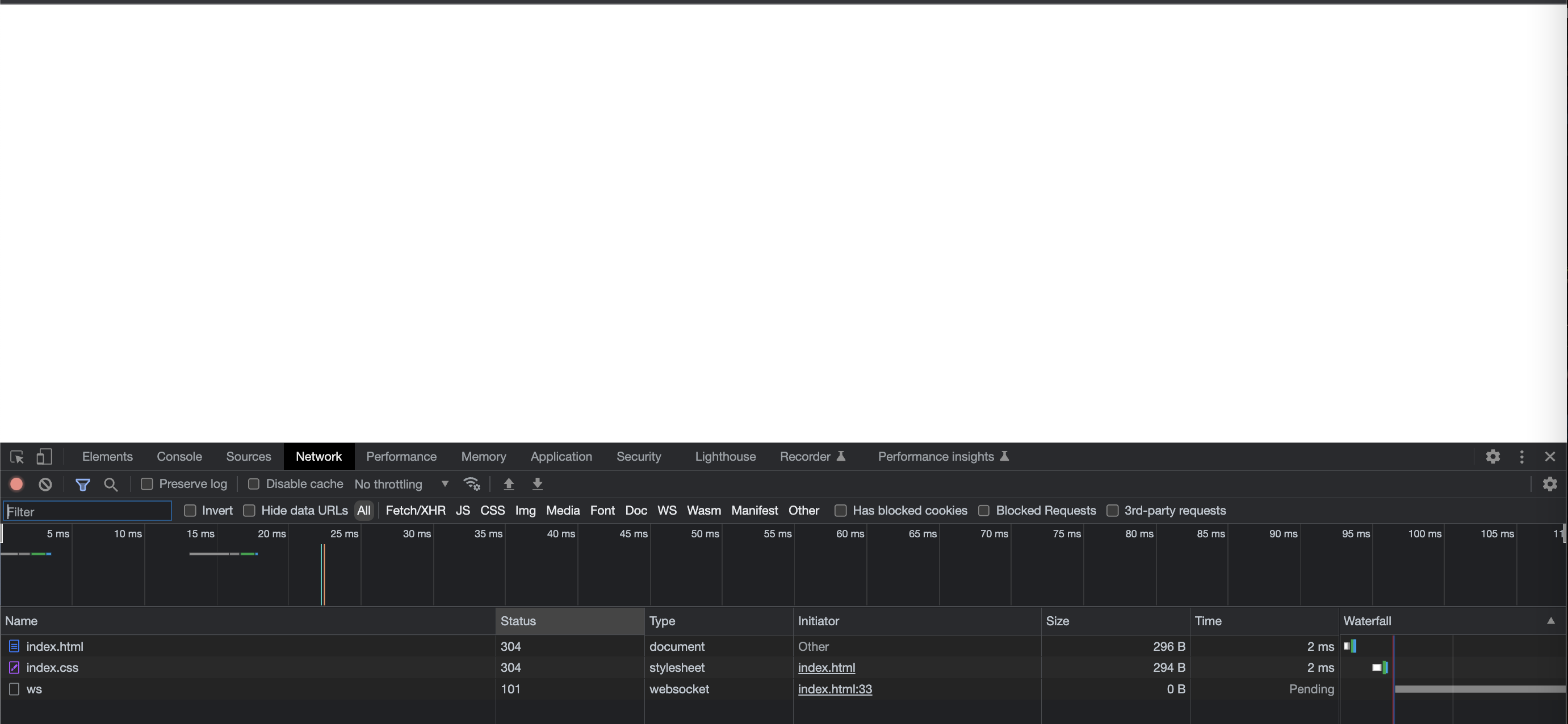Open network panel settings gear

(1550, 485)
